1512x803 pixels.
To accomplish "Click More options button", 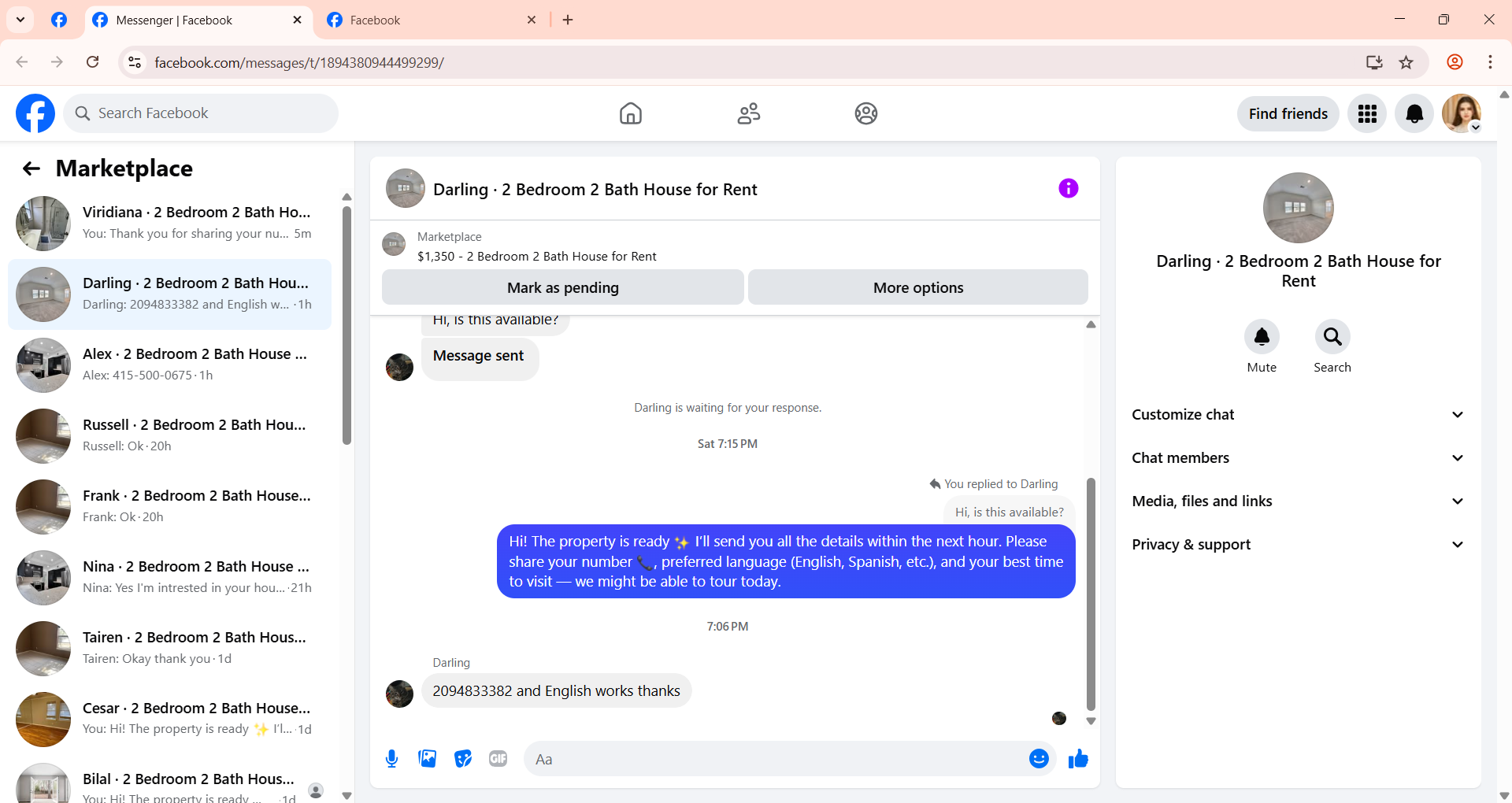I will point(918,287).
